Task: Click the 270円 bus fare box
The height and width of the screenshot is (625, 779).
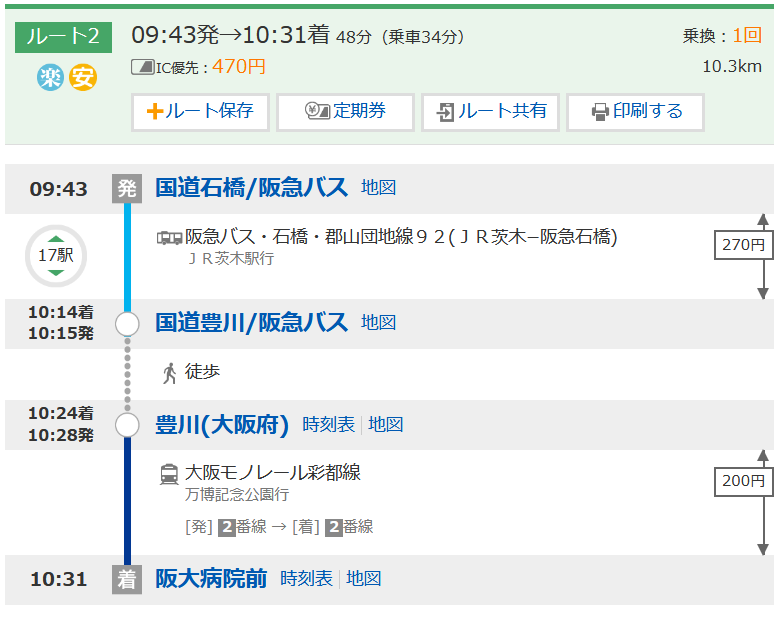Action: pyautogui.click(x=743, y=244)
